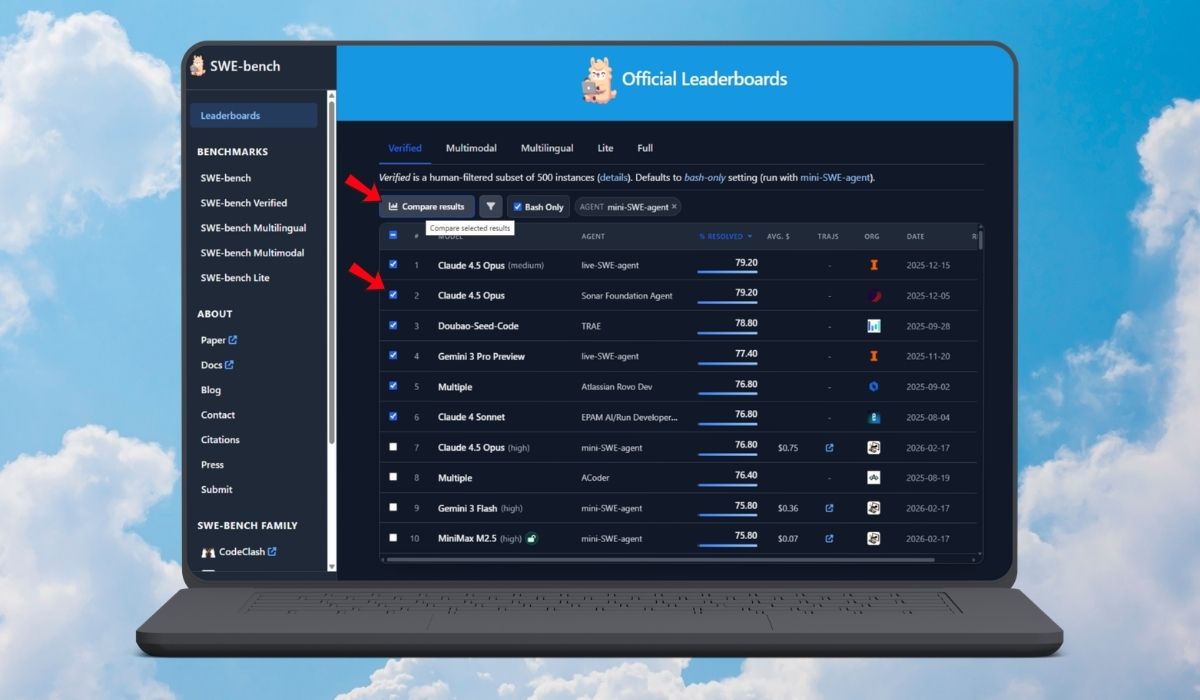This screenshot has width=1200, height=700.
Task: Check row 7 Claude 4.5 Opus (high)
Action: click(x=393, y=446)
